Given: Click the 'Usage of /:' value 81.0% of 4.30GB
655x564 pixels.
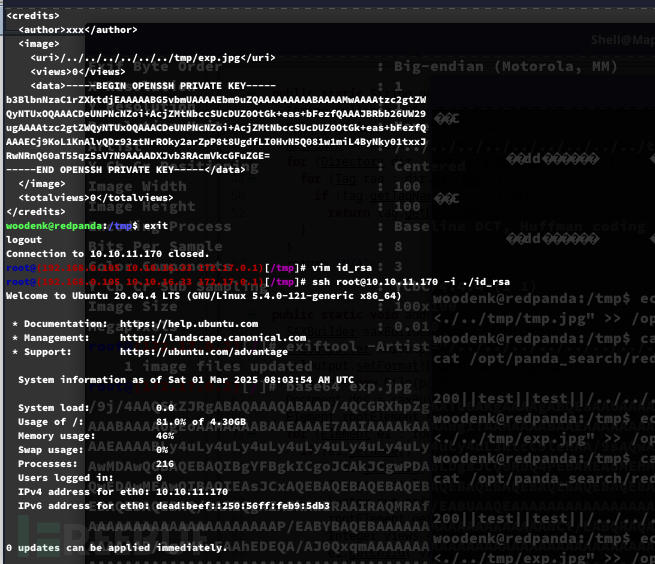Looking at the screenshot, I should pyautogui.click(x=201, y=422).
